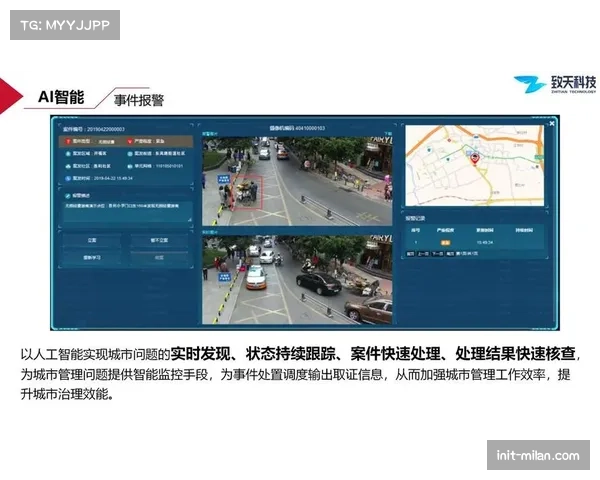This screenshot has width=600, height=480.
Task: Focus the alarm description text area
Action: (127, 212)
